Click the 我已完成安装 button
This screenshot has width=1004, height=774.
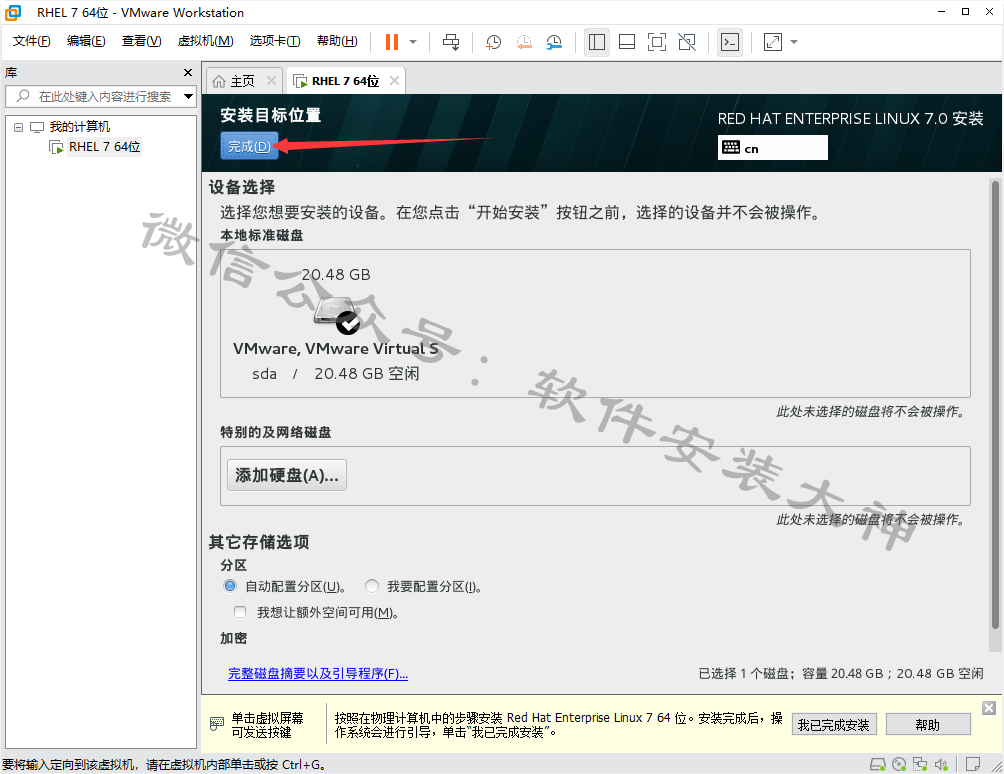834,725
